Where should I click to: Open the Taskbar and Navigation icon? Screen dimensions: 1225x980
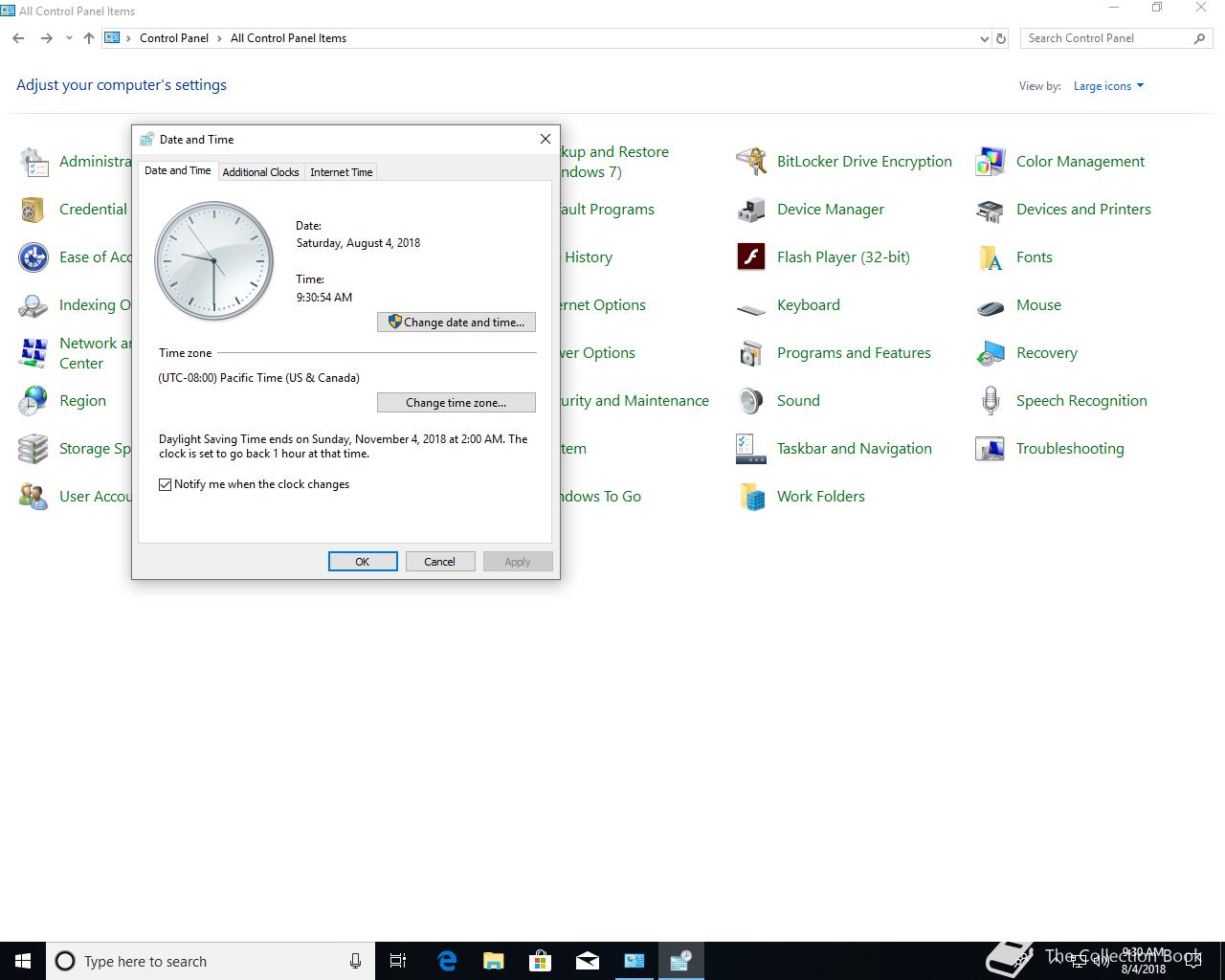(x=751, y=449)
